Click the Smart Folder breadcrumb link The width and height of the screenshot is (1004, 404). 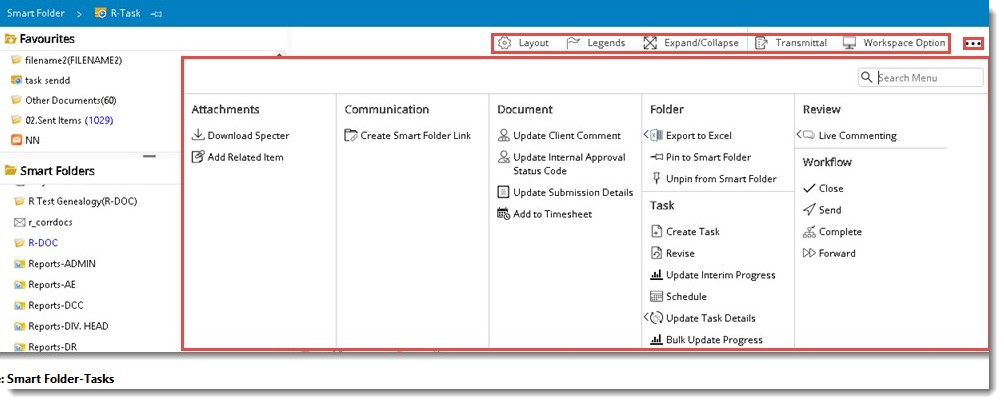click(x=36, y=13)
